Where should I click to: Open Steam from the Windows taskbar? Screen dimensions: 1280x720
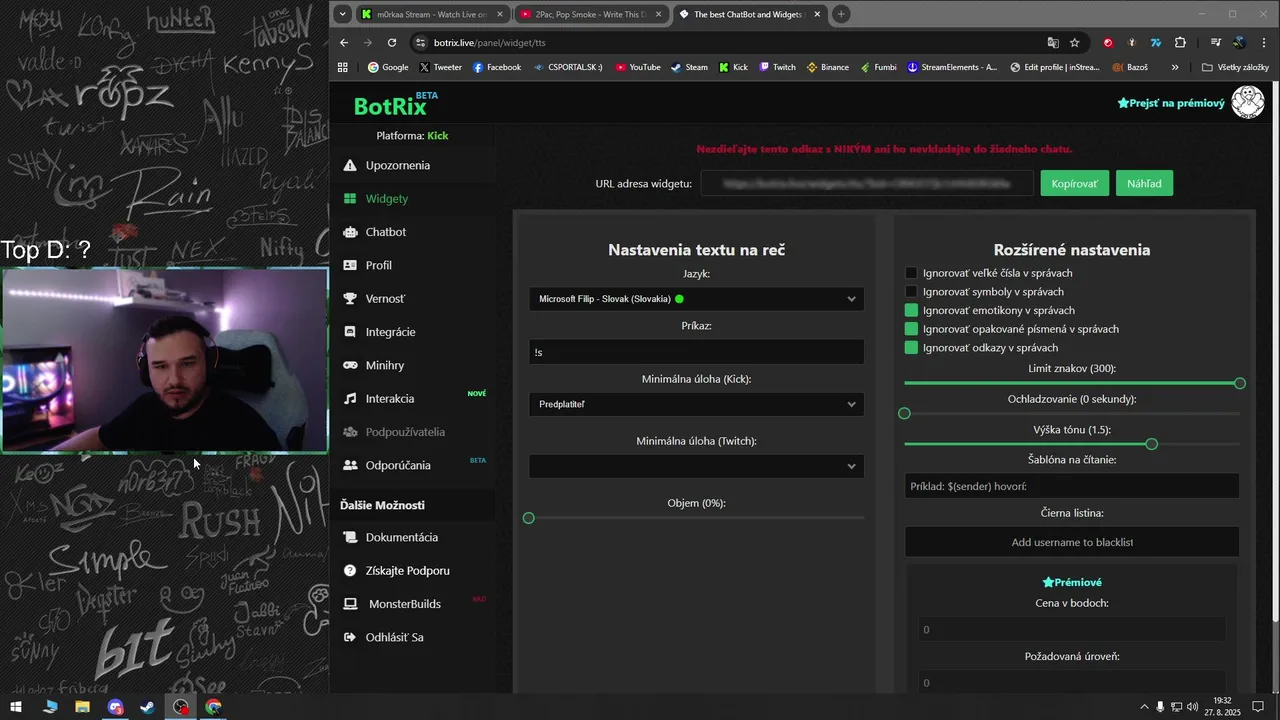click(147, 706)
